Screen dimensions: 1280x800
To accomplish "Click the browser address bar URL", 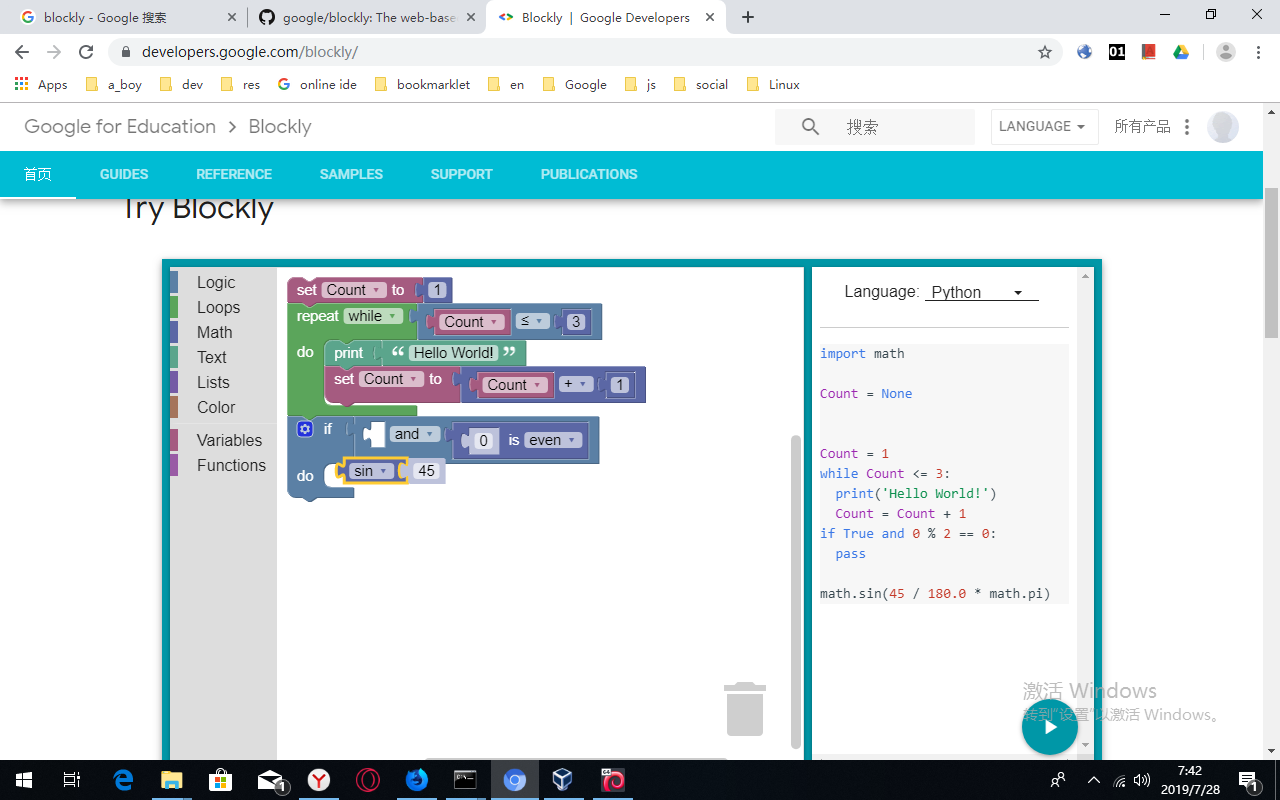I will 250,52.
